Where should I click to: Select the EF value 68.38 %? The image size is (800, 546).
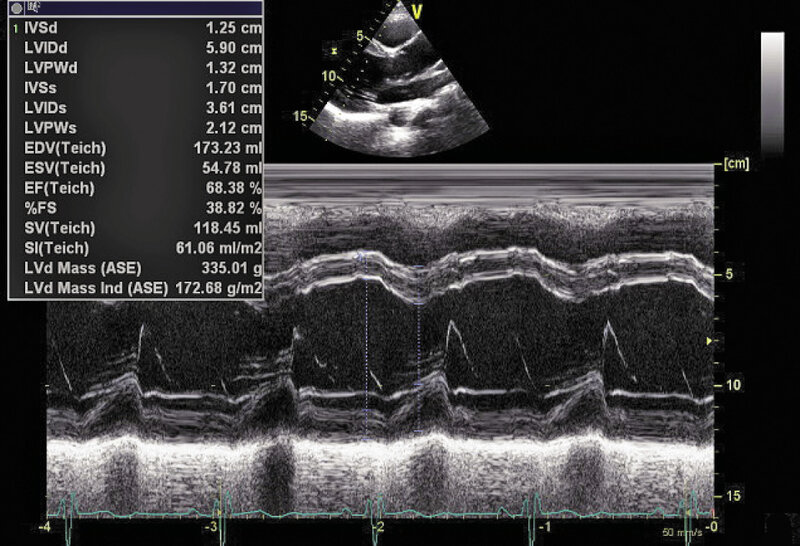click(234, 188)
